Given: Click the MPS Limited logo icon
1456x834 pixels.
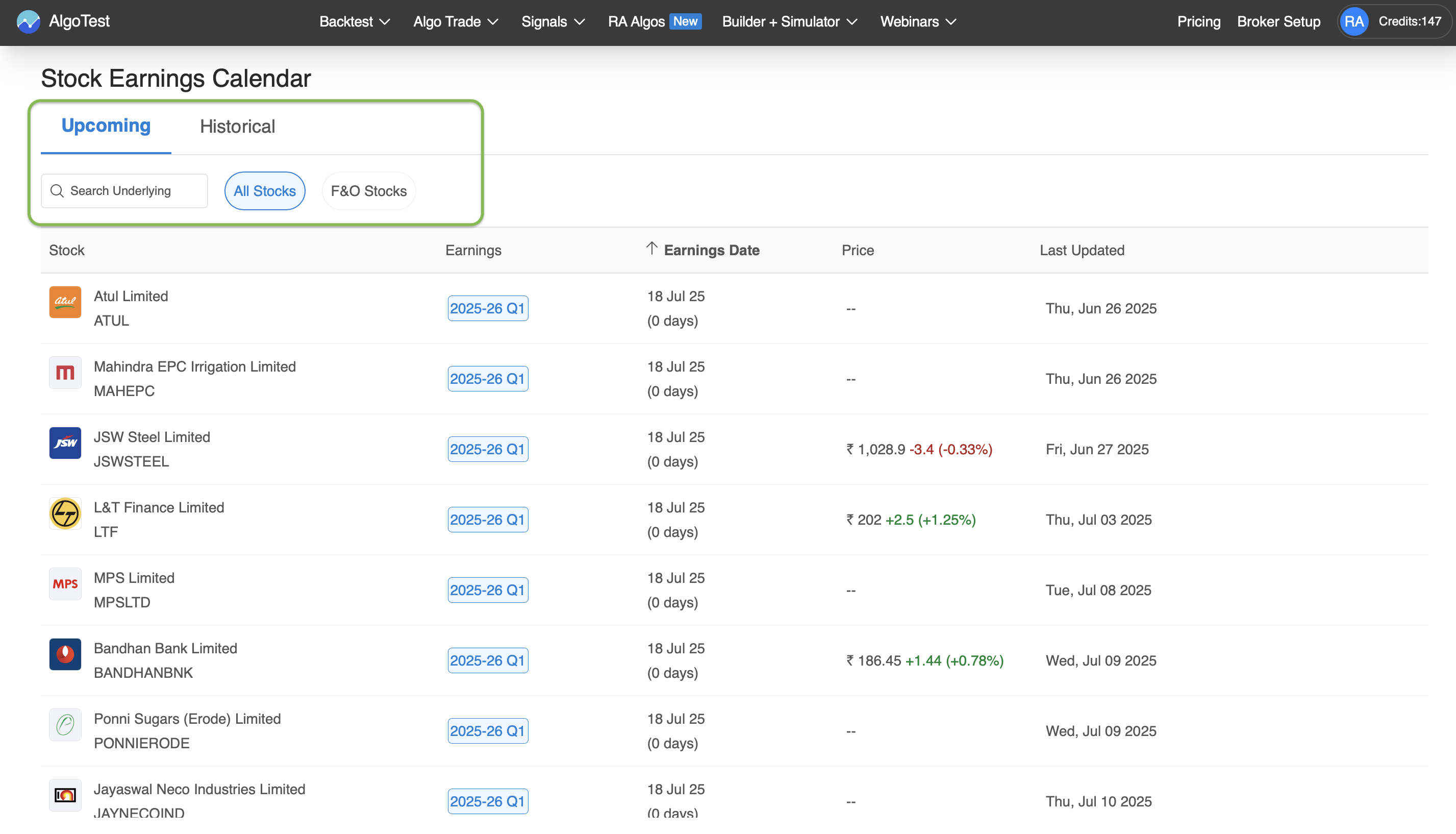Looking at the screenshot, I should pyautogui.click(x=65, y=584).
